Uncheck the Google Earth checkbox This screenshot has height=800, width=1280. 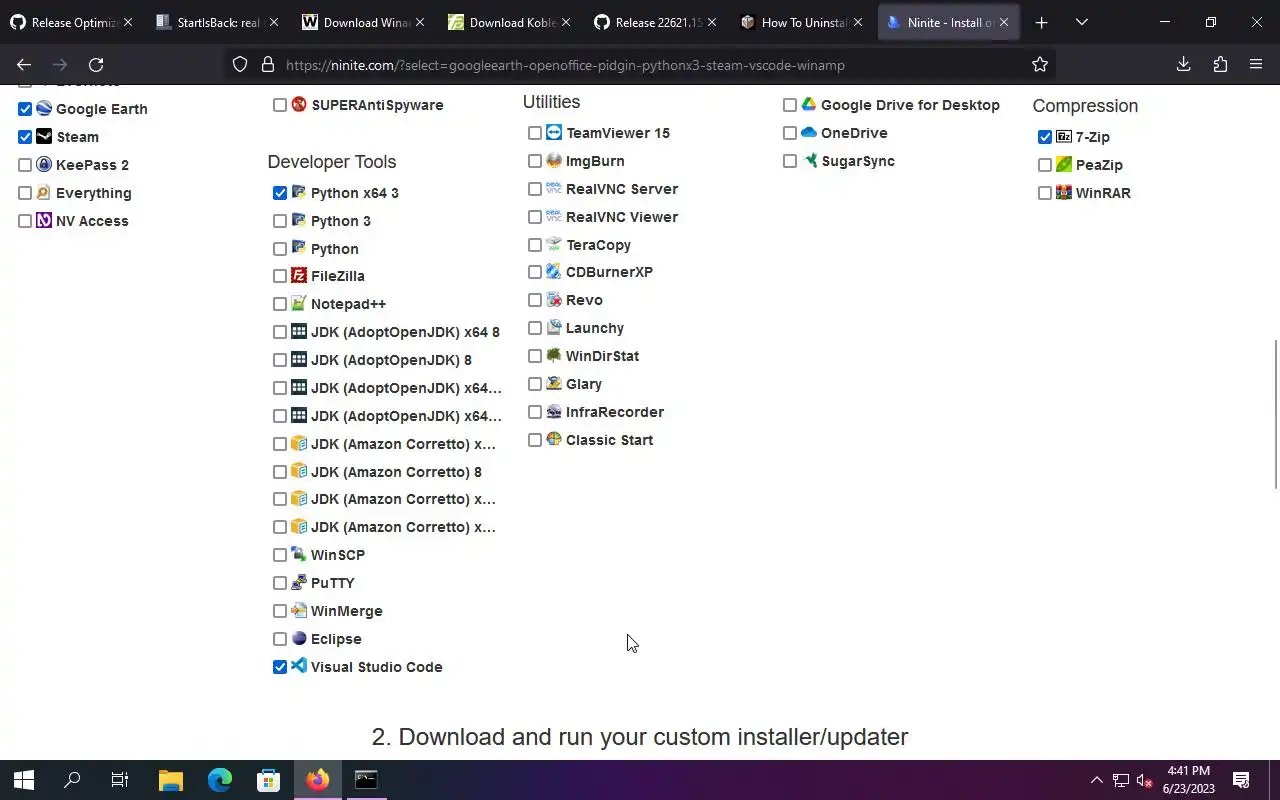click(25, 109)
